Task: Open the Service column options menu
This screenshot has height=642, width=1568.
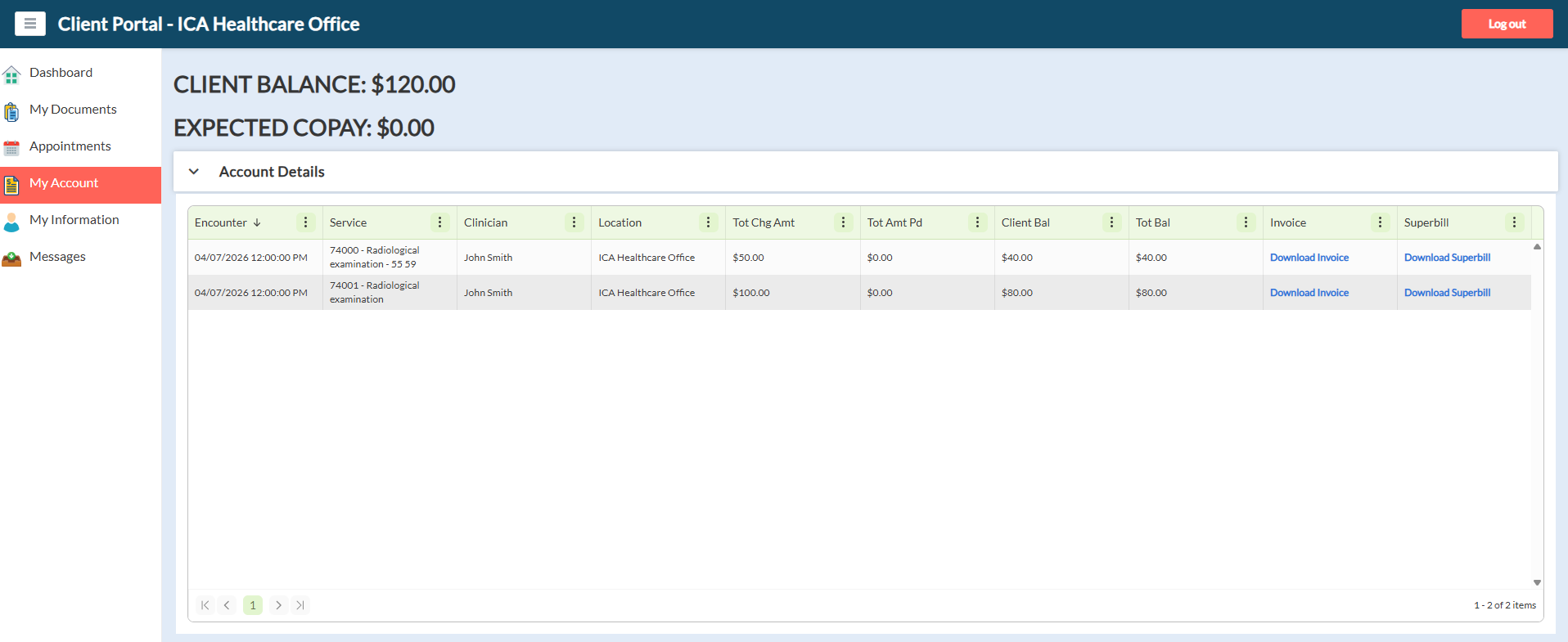Action: [x=439, y=222]
